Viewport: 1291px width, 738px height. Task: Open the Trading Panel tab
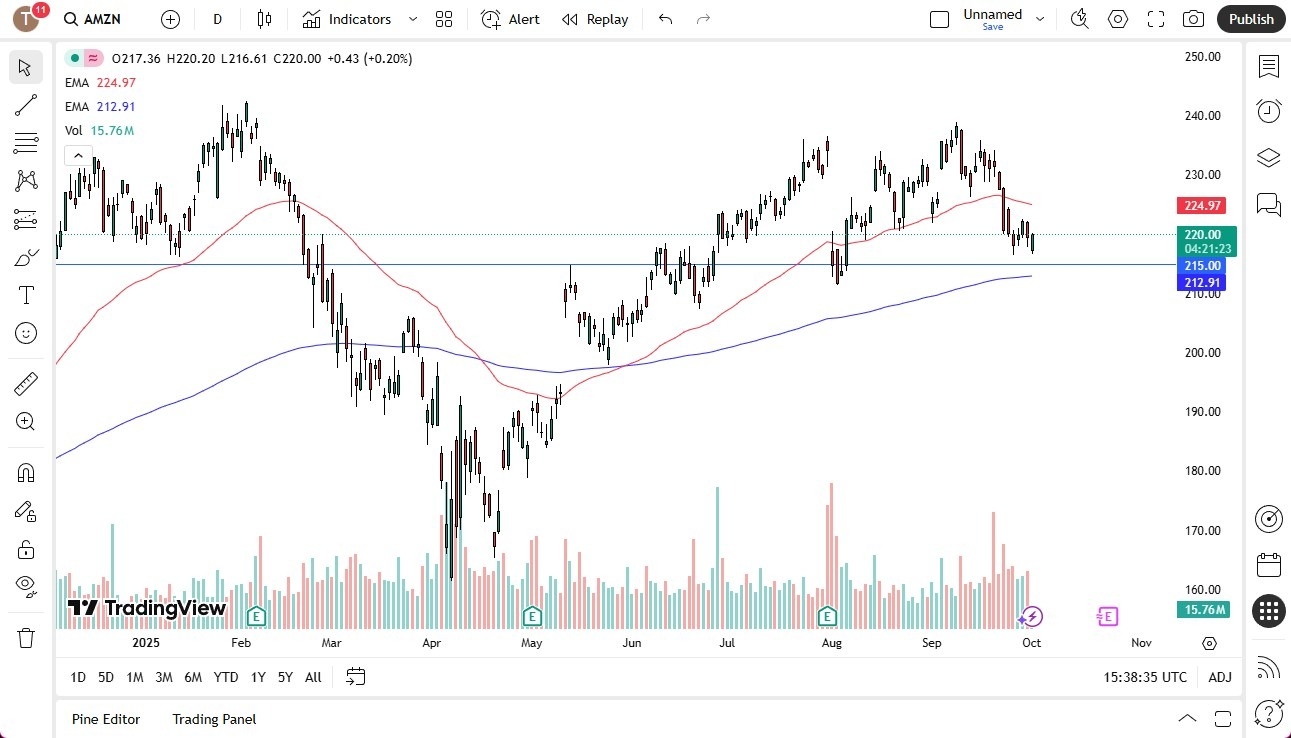[x=213, y=719]
